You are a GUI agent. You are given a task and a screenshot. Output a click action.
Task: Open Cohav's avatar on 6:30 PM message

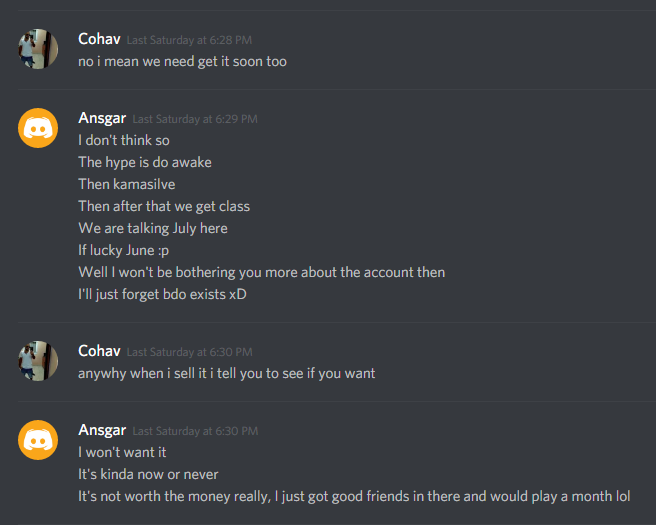pyautogui.click(x=38, y=361)
